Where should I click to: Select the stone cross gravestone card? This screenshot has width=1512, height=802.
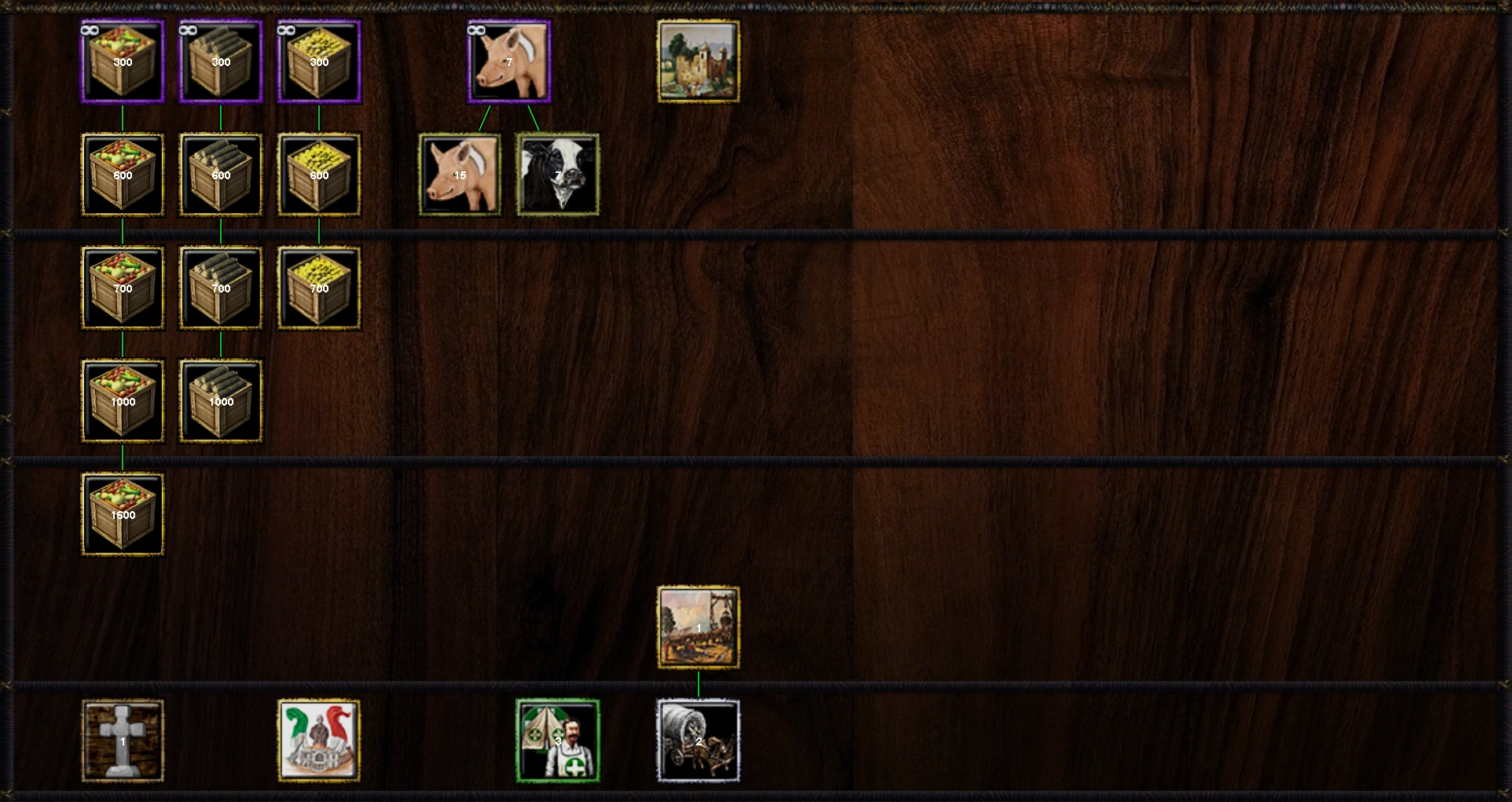point(123,741)
